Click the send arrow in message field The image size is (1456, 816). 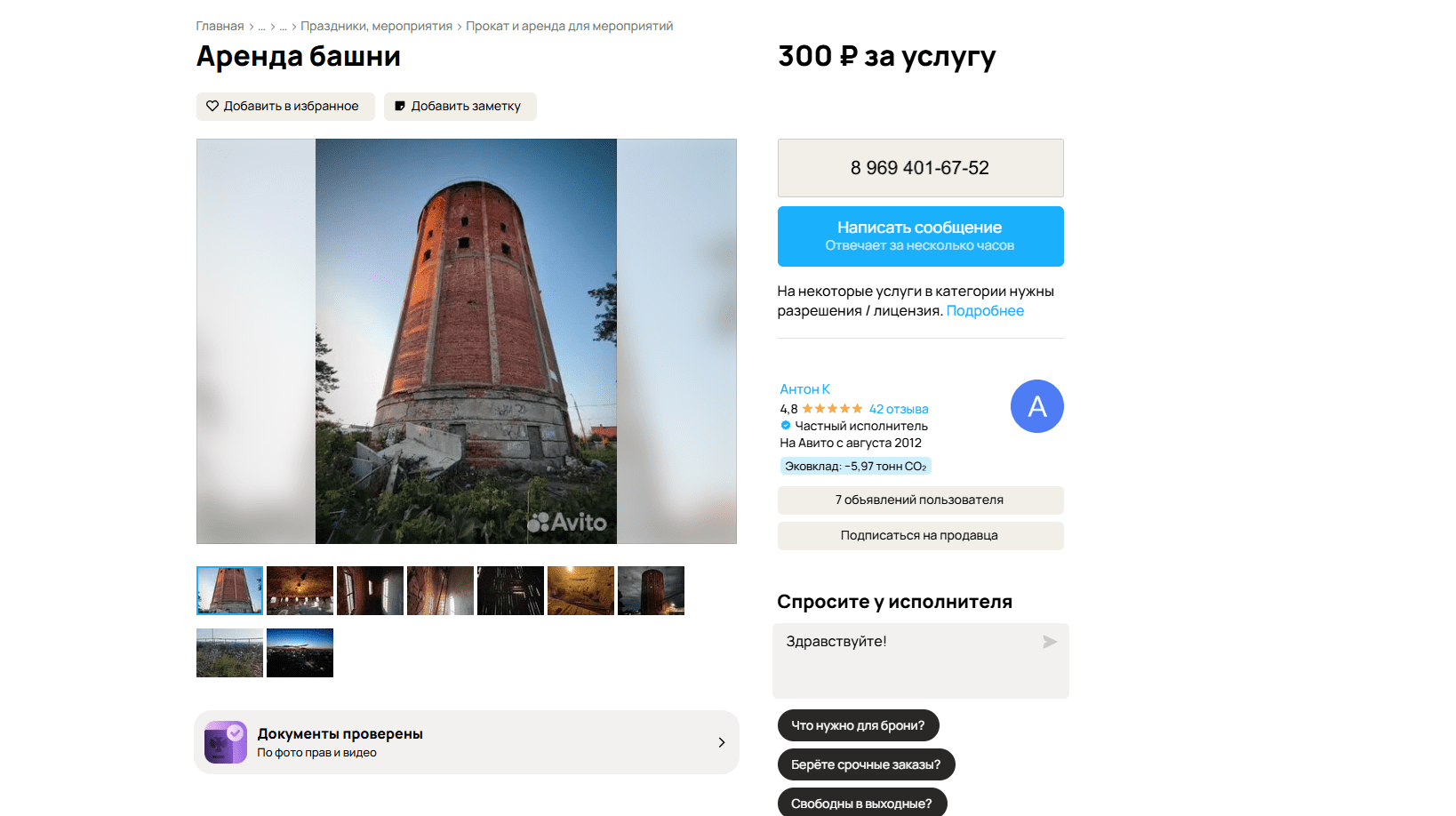pos(1050,642)
